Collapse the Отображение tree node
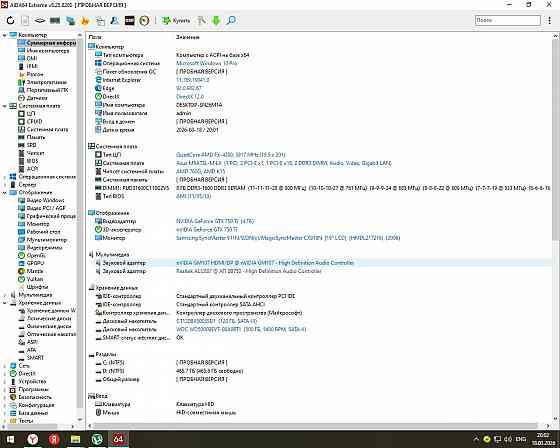 [x=5, y=193]
